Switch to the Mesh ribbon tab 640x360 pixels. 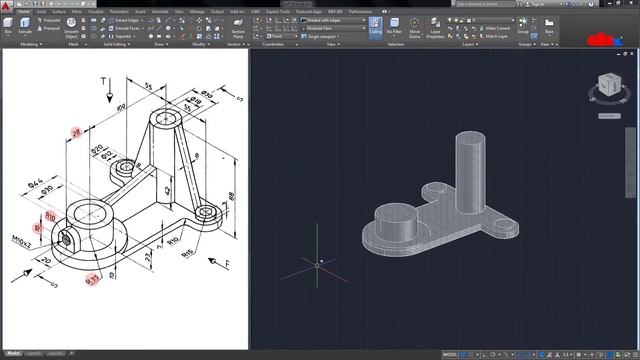pos(77,11)
